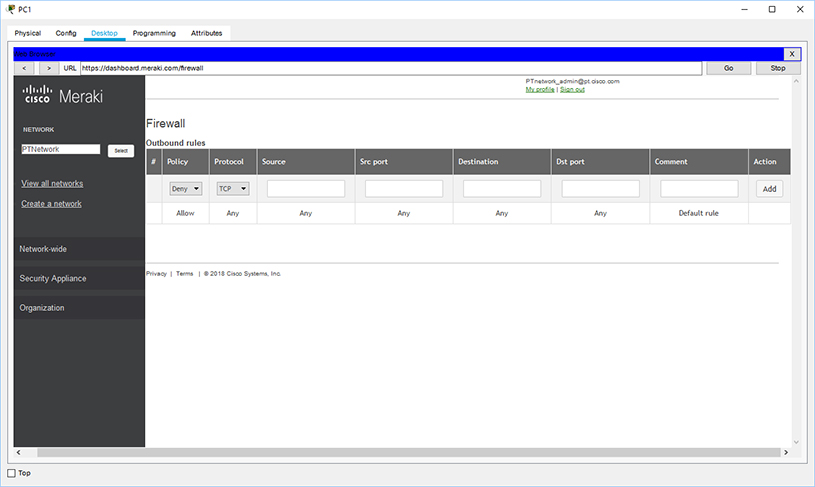The height and width of the screenshot is (487, 815).
Task: Click into the URL address field
Action: 391,68
